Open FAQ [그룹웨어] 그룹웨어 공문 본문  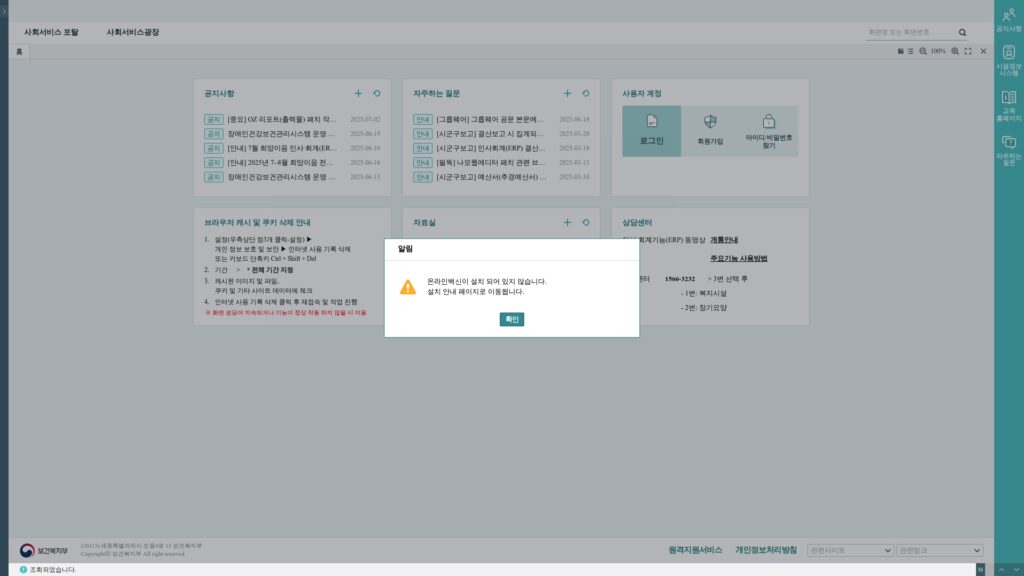[x=490, y=120]
